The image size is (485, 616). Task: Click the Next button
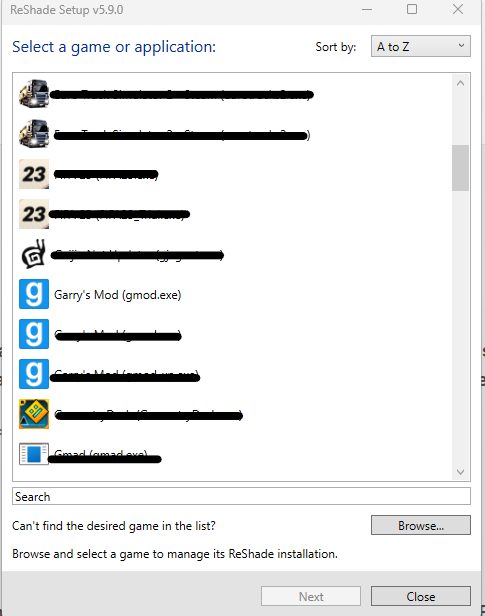(311, 596)
